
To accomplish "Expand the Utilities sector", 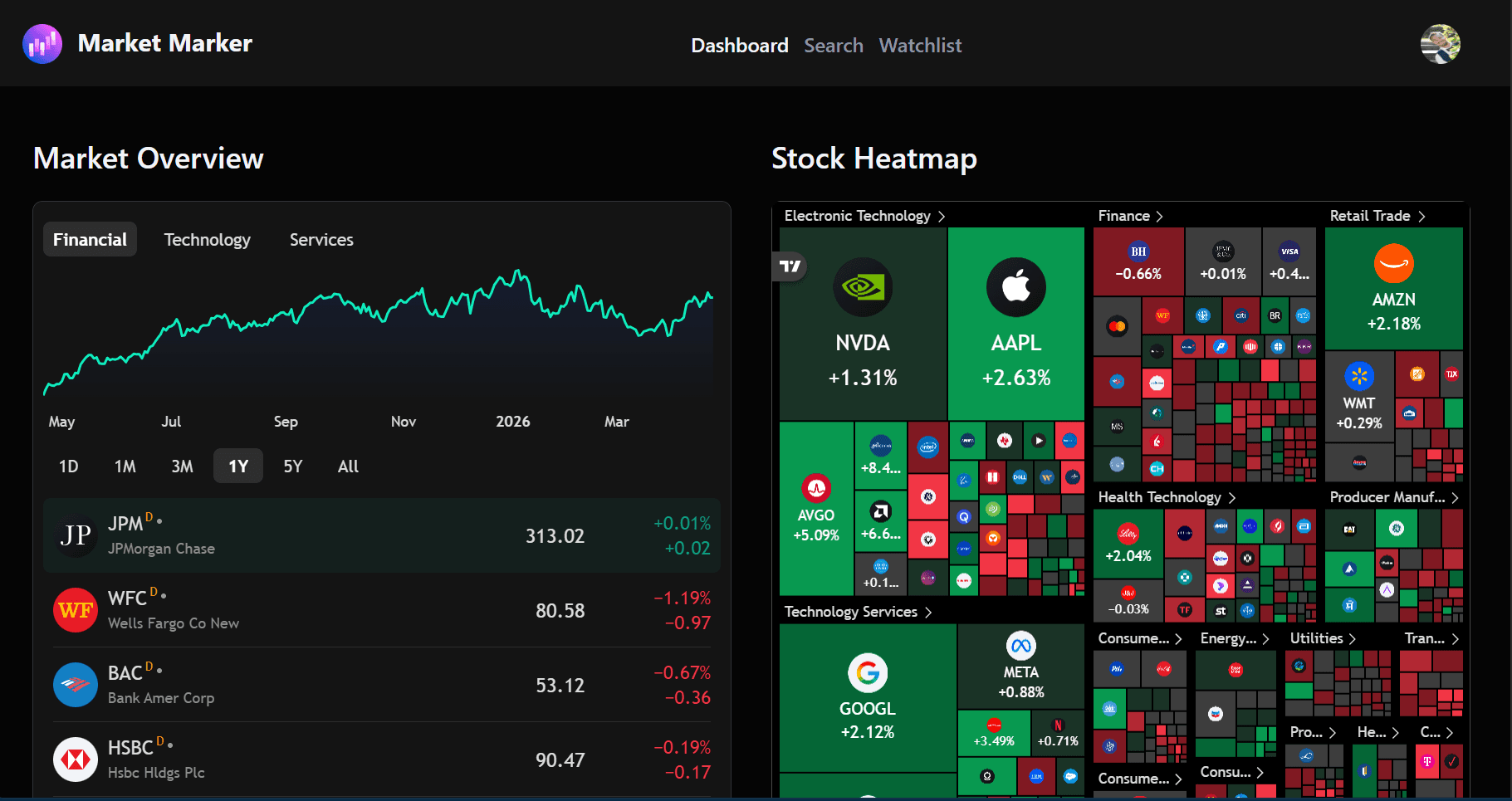I will [x=1324, y=638].
